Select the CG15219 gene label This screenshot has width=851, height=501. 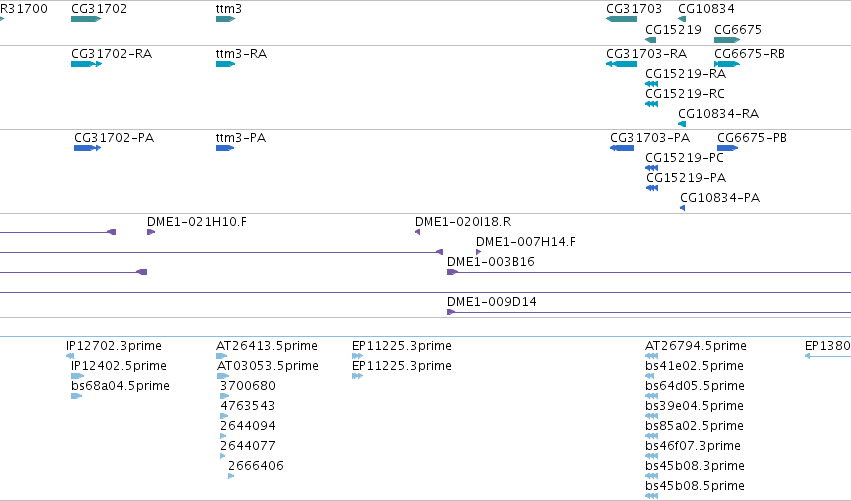[673, 29]
